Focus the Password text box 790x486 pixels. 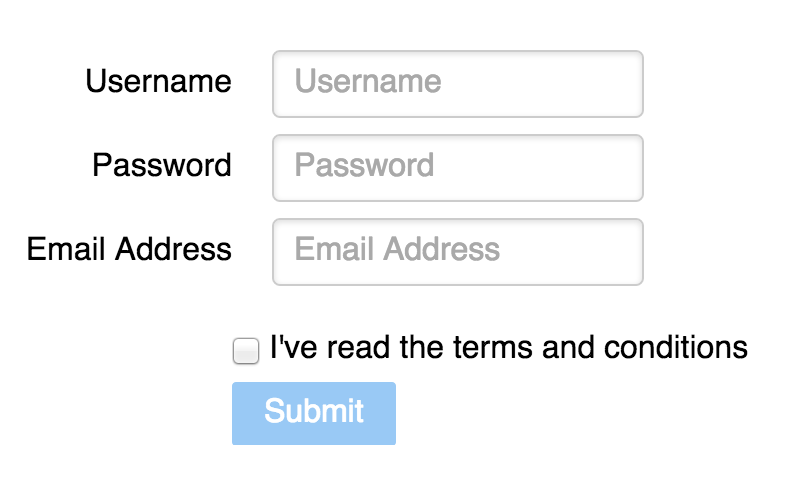click(457, 168)
